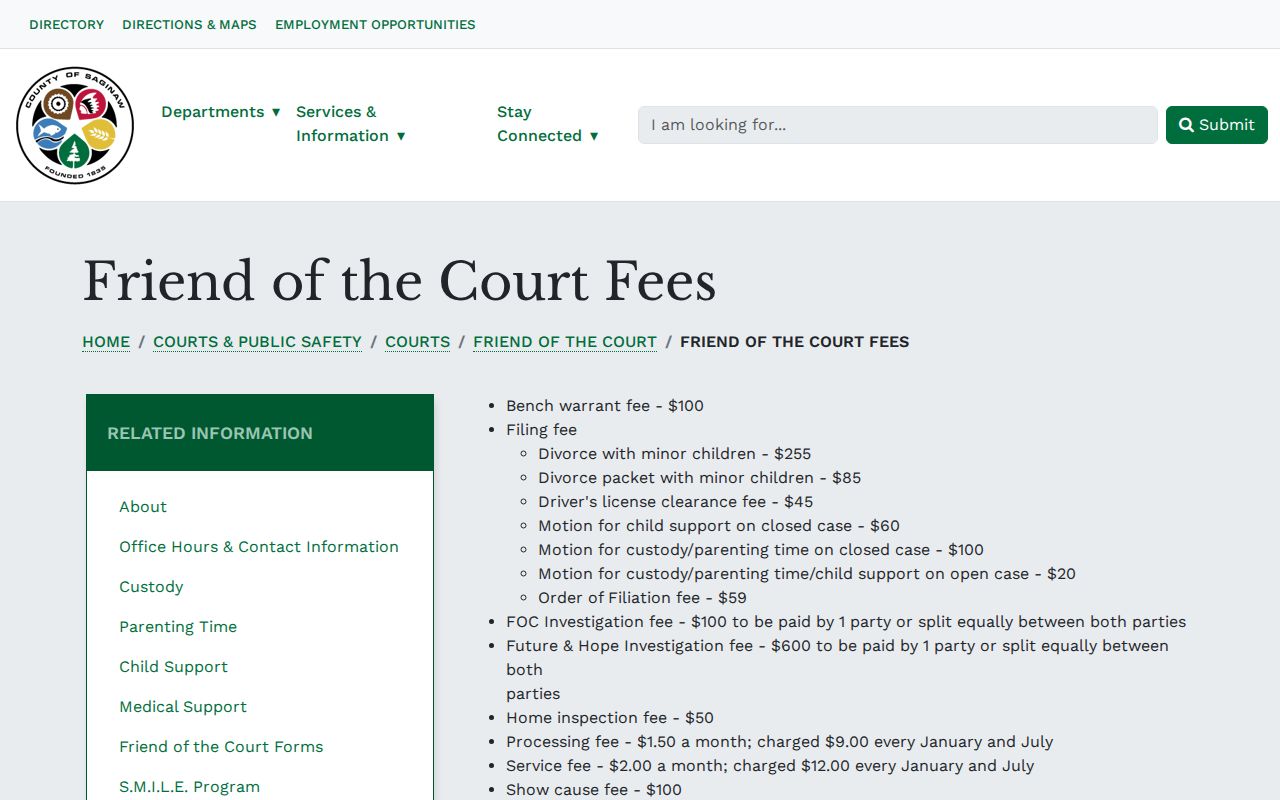Screen dimensions: 1280x800
Task: Click the 'Processing fee - $1.50 a month' line
Action: click(x=779, y=742)
